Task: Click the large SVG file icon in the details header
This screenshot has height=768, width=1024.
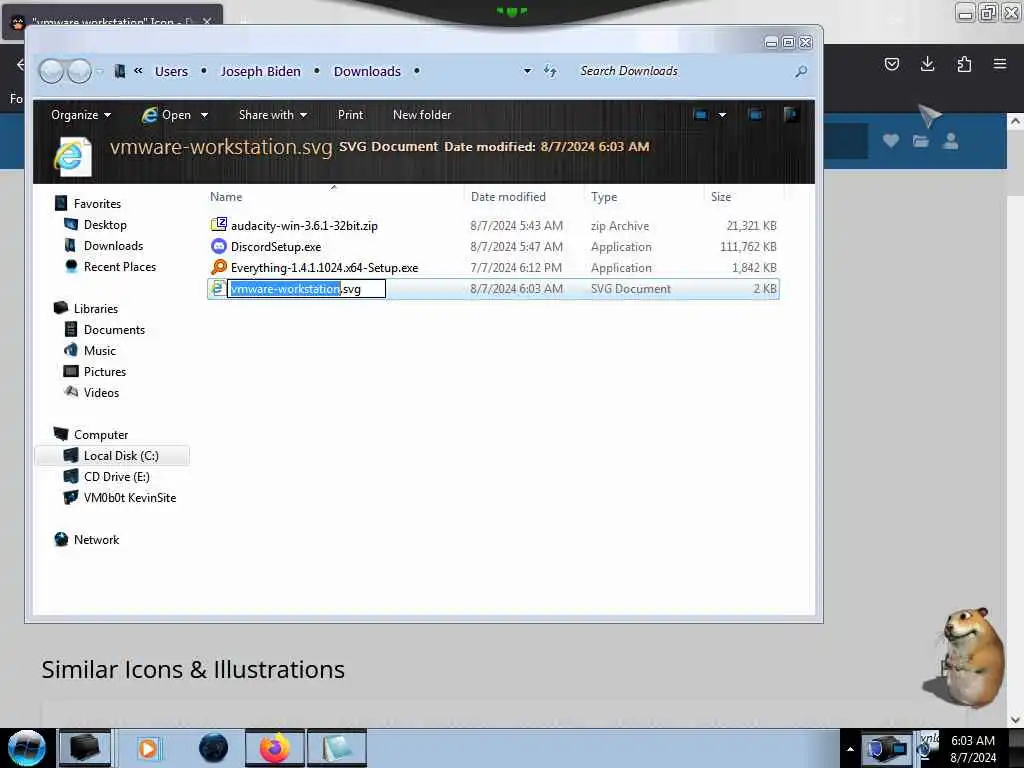Action: (x=72, y=156)
